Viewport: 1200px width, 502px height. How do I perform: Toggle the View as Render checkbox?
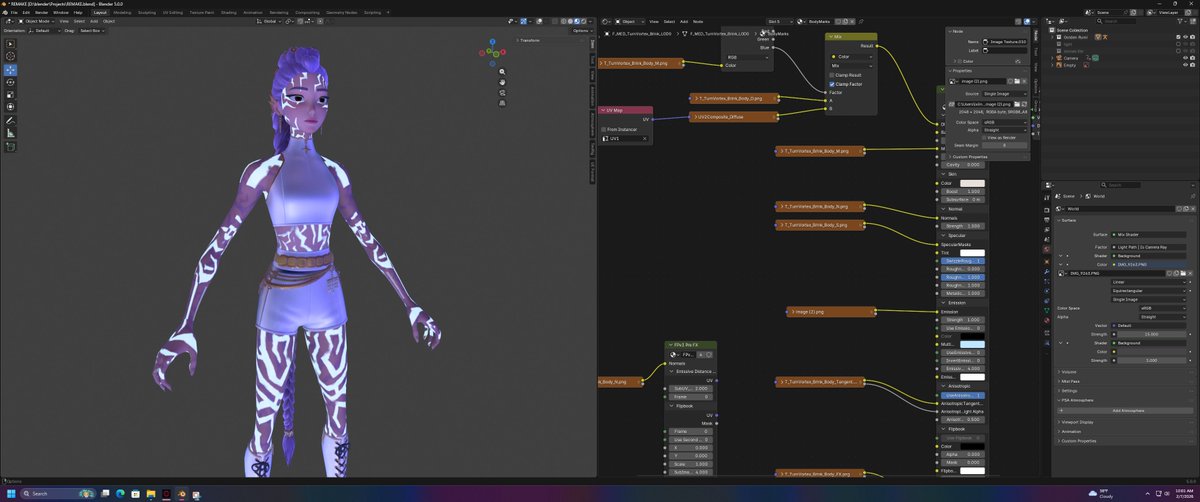point(986,137)
